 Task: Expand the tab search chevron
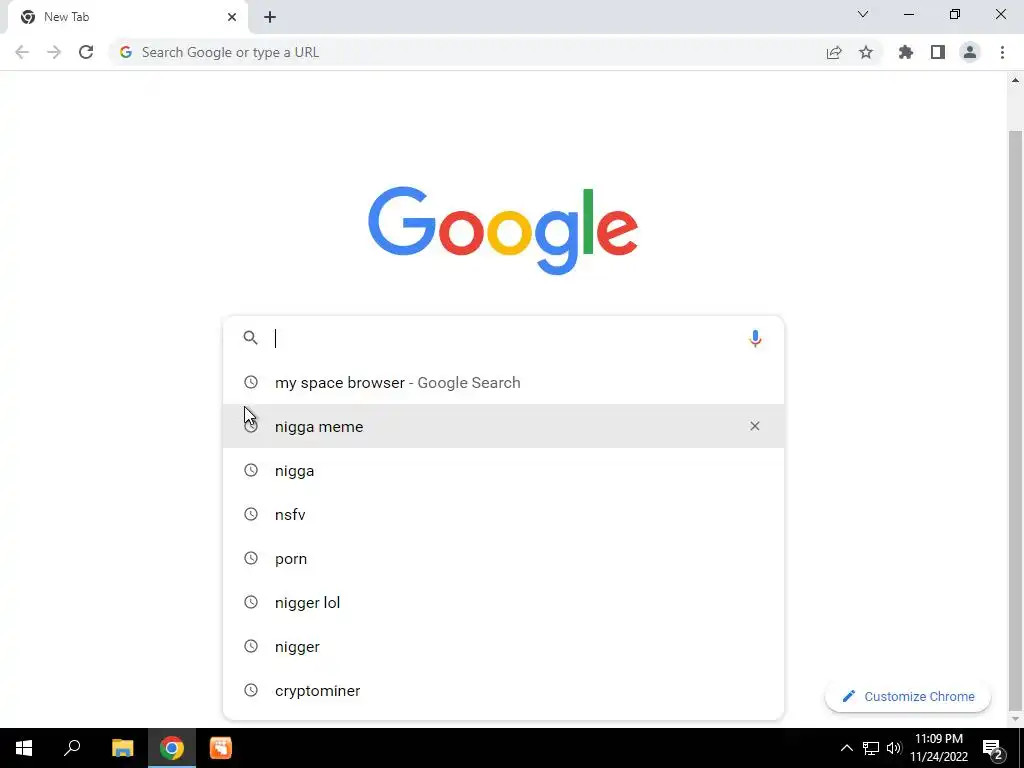pyautogui.click(x=863, y=14)
